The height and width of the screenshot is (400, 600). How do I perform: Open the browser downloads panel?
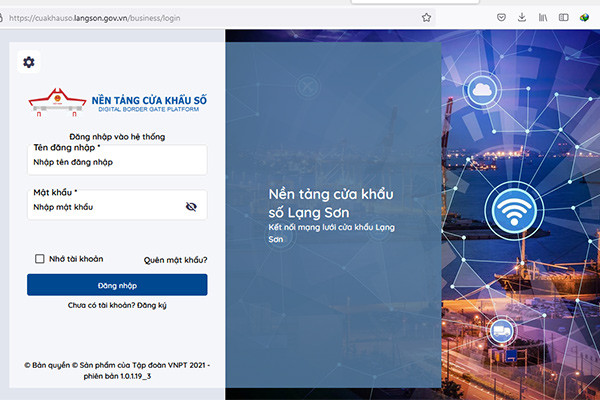click(522, 17)
